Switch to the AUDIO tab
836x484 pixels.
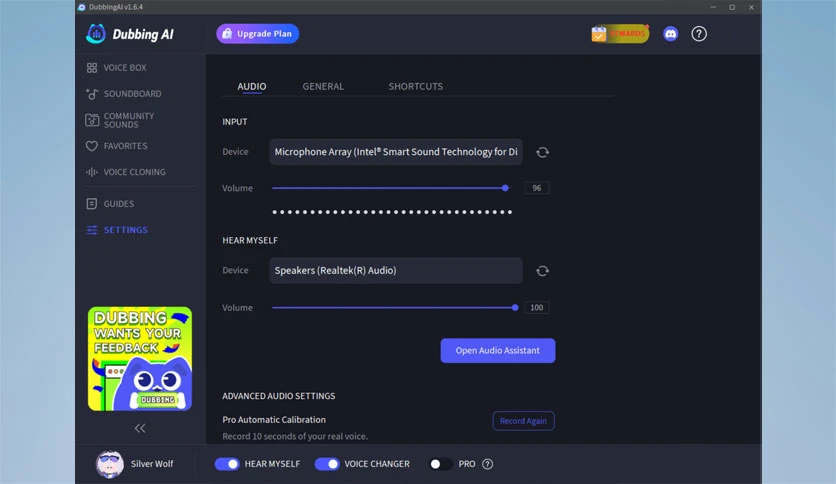[252, 86]
